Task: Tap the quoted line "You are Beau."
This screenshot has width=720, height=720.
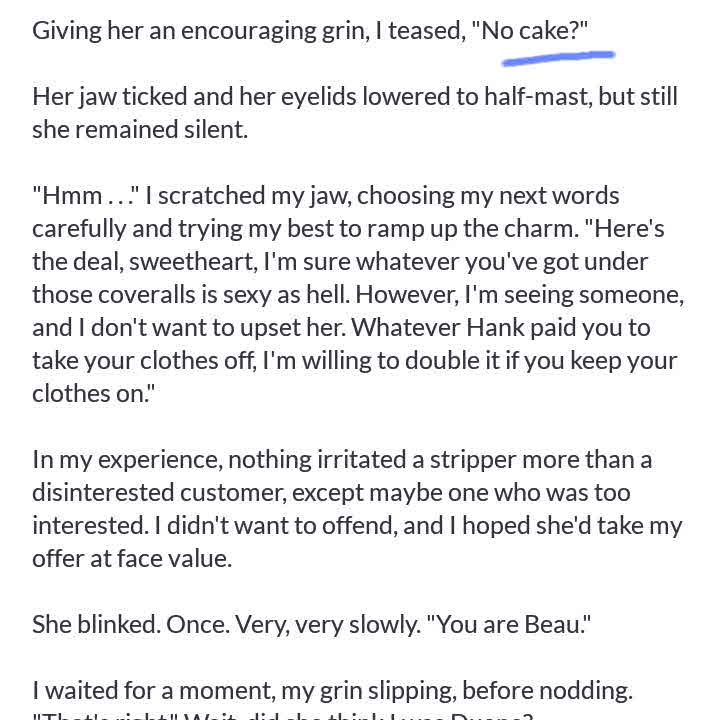Action: pos(509,624)
